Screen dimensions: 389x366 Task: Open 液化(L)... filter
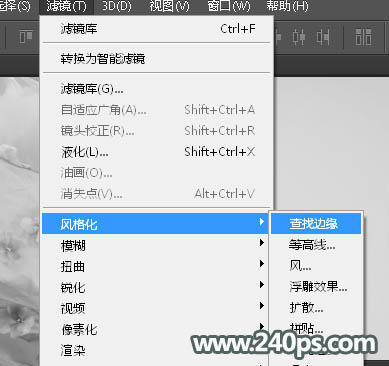(157, 152)
